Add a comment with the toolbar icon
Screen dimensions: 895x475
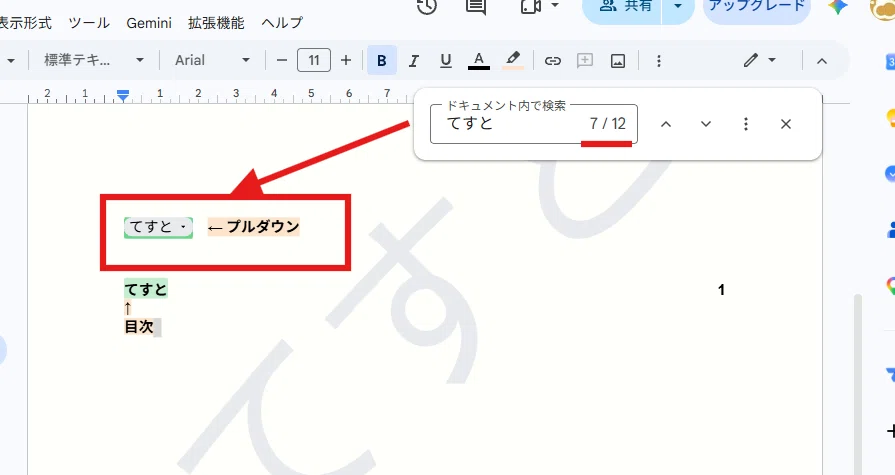tap(585, 61)
